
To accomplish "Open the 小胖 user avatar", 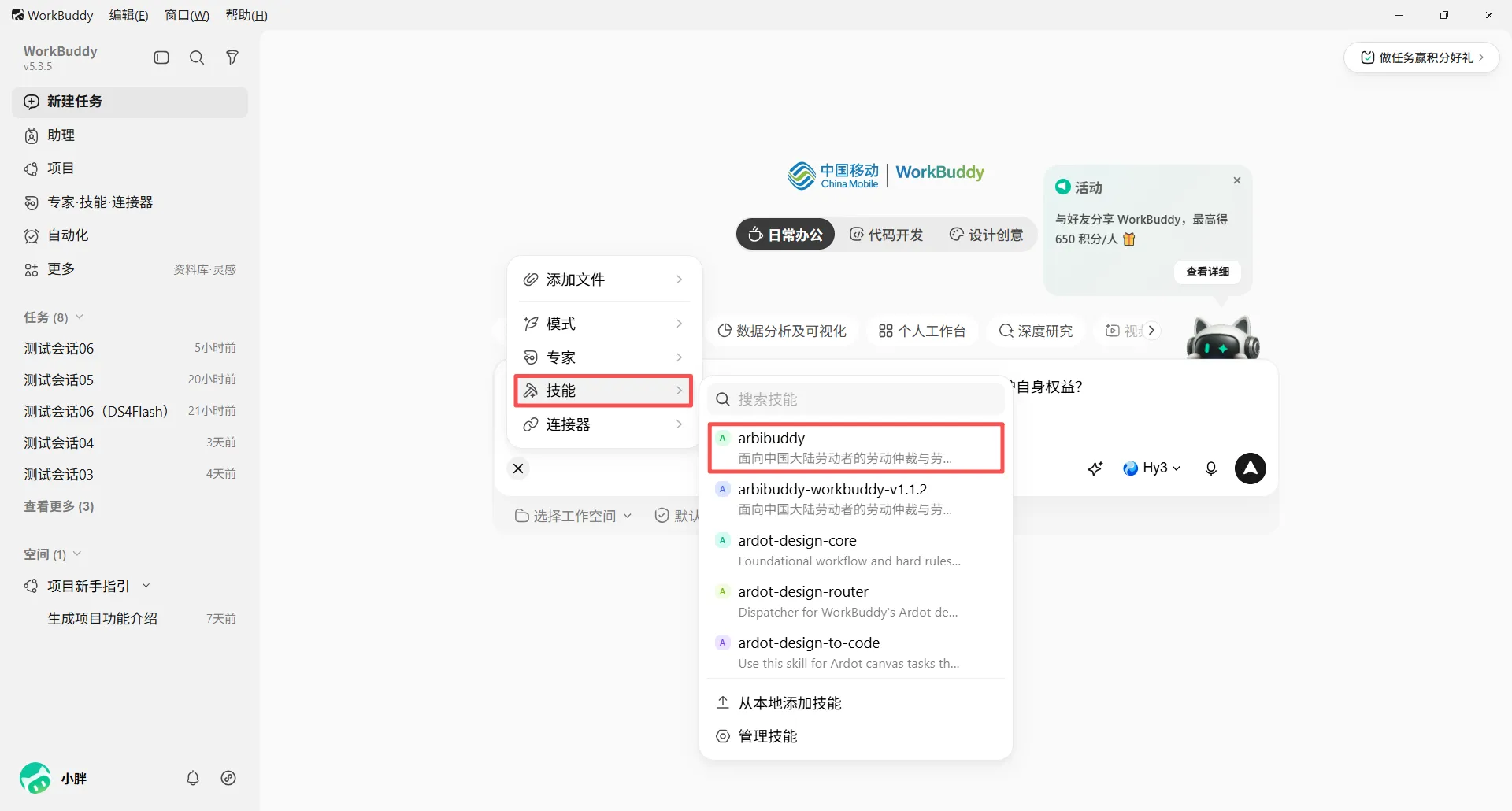I will [x=35, y=778].
